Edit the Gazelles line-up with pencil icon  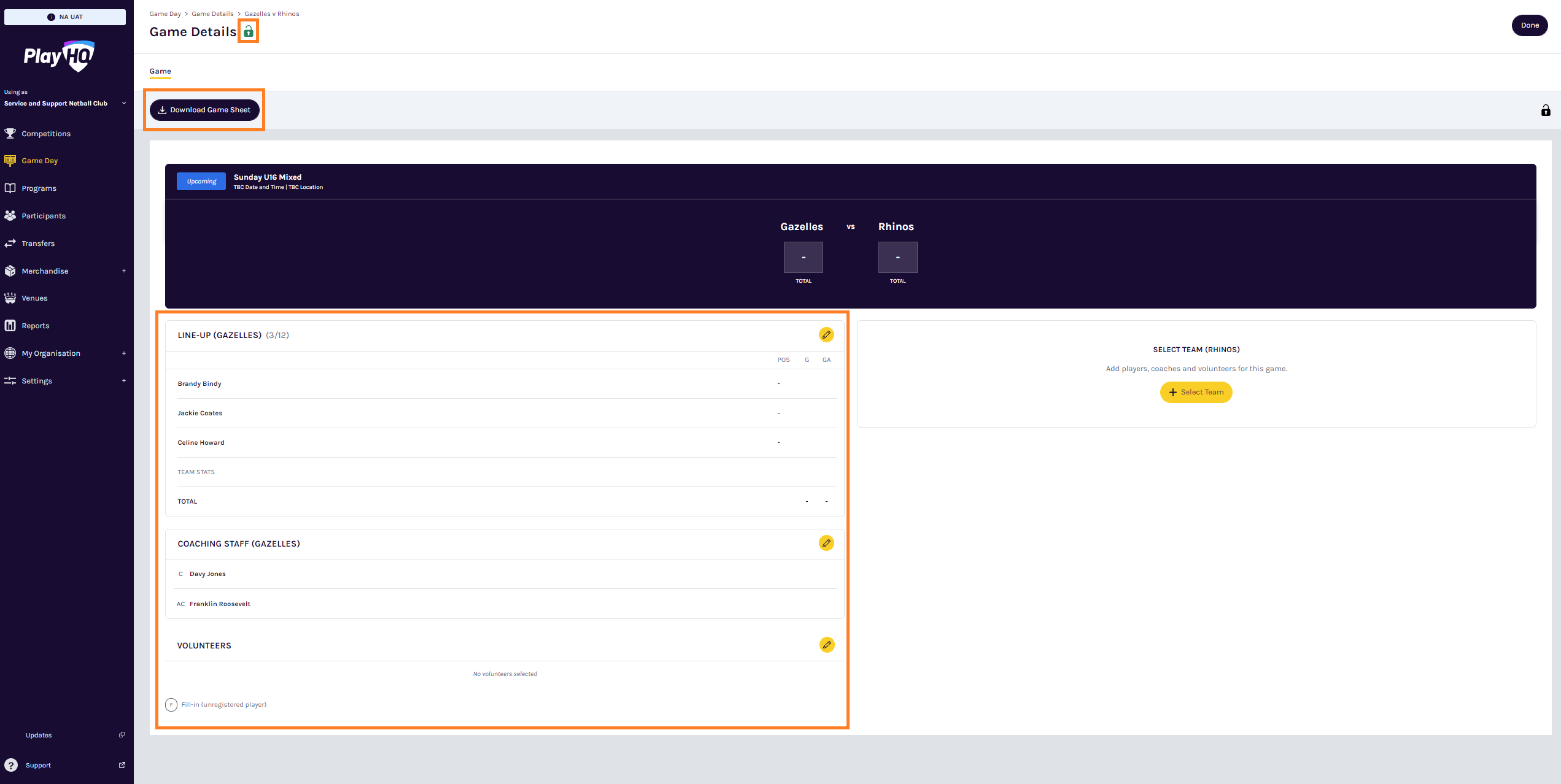click(826, 335)
